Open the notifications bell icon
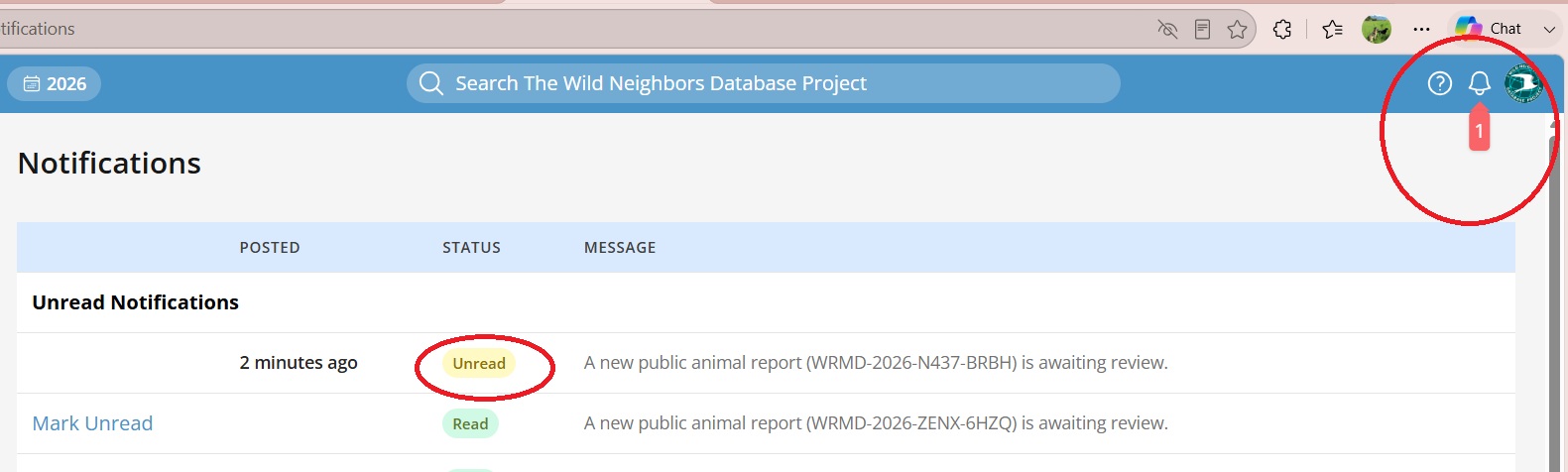1568x472 pixels. (x=1479, y=83)
